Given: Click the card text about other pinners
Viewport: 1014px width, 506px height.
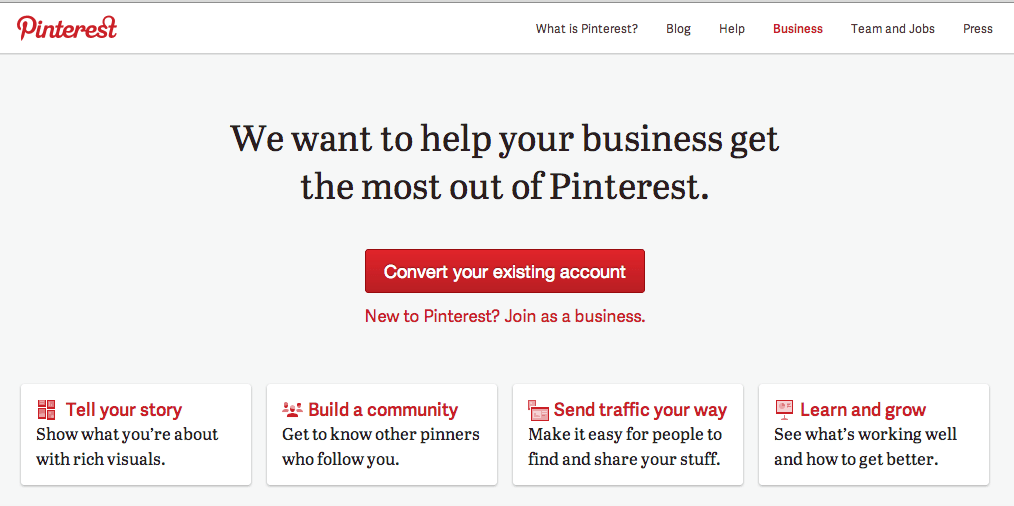Looking at the screenshot, I should [x=381, y=446].
